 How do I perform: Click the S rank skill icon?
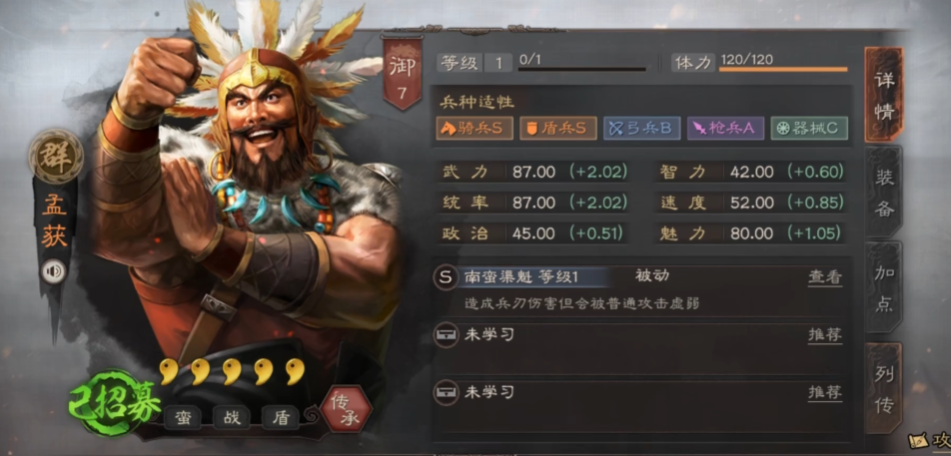(446, 278)
